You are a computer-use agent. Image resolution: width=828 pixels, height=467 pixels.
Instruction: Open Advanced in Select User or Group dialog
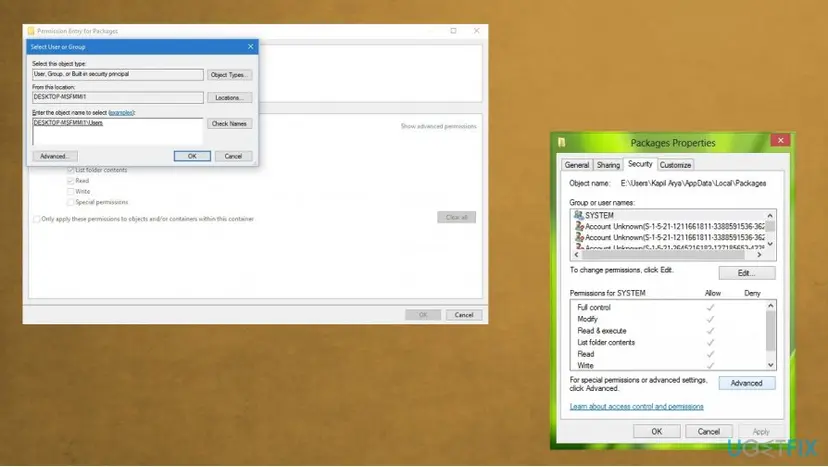(x=55, y=156)
